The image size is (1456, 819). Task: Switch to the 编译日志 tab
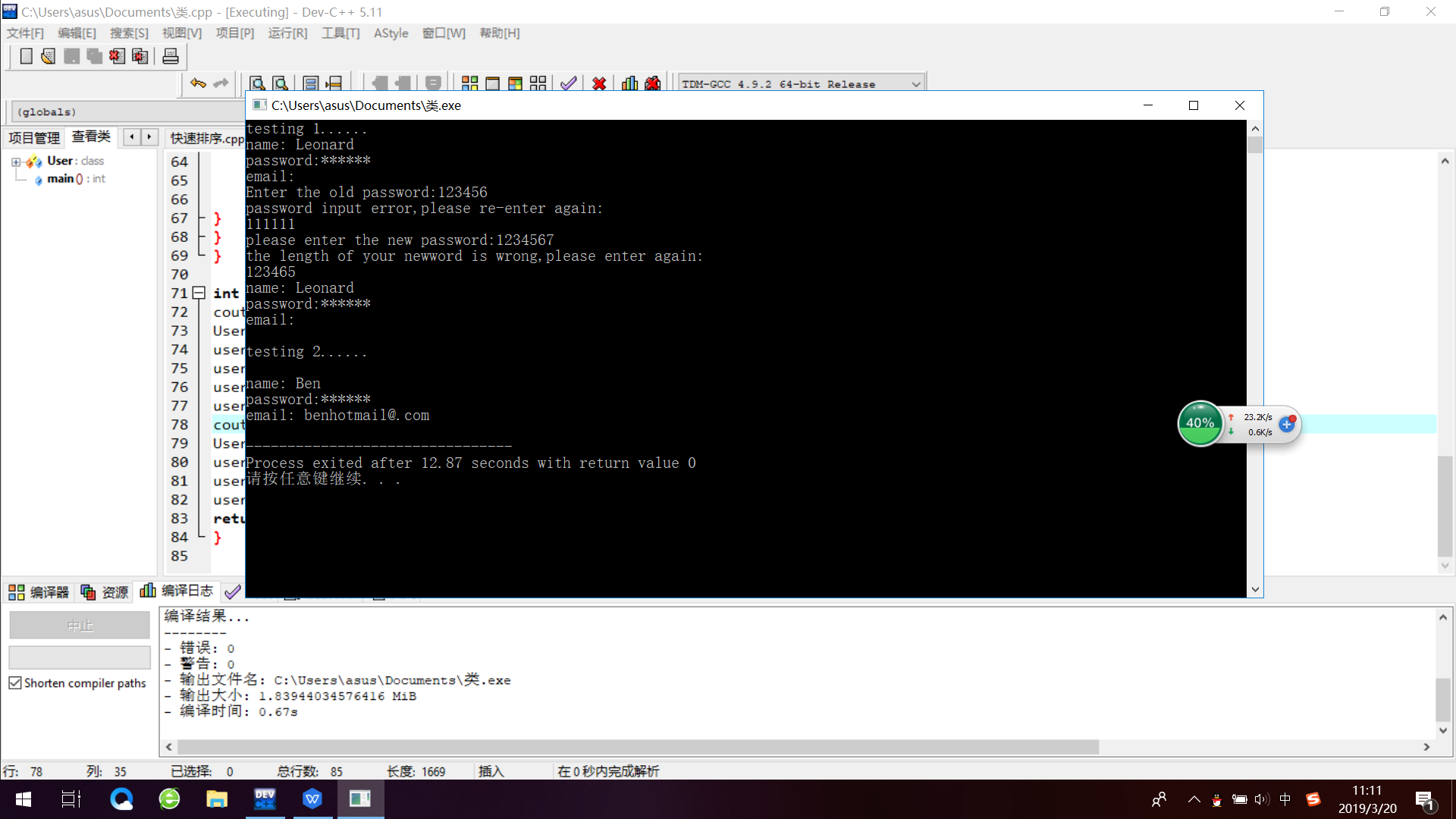tap(177, 591)
